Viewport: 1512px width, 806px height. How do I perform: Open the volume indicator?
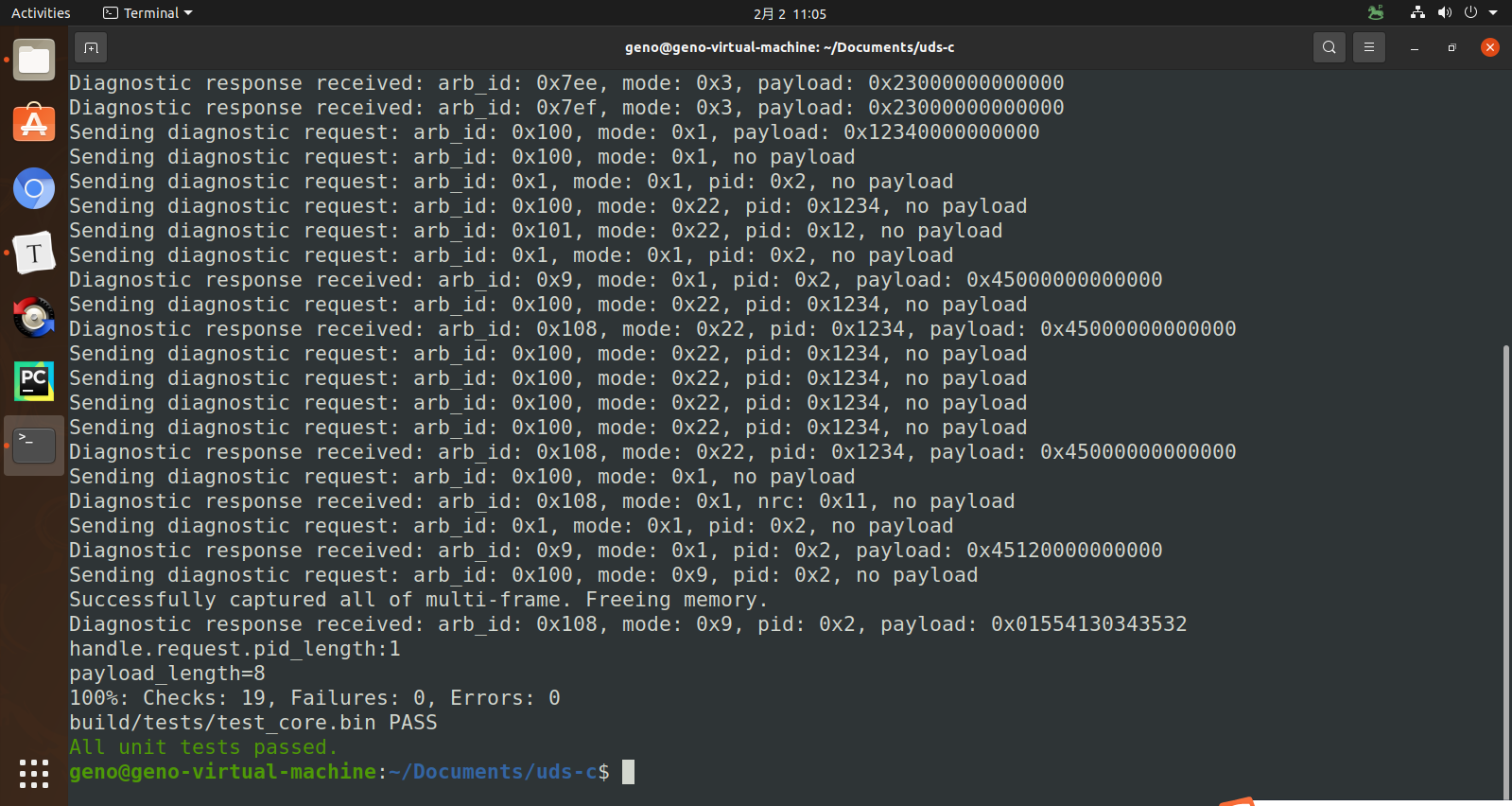[x=1444, y=12]
